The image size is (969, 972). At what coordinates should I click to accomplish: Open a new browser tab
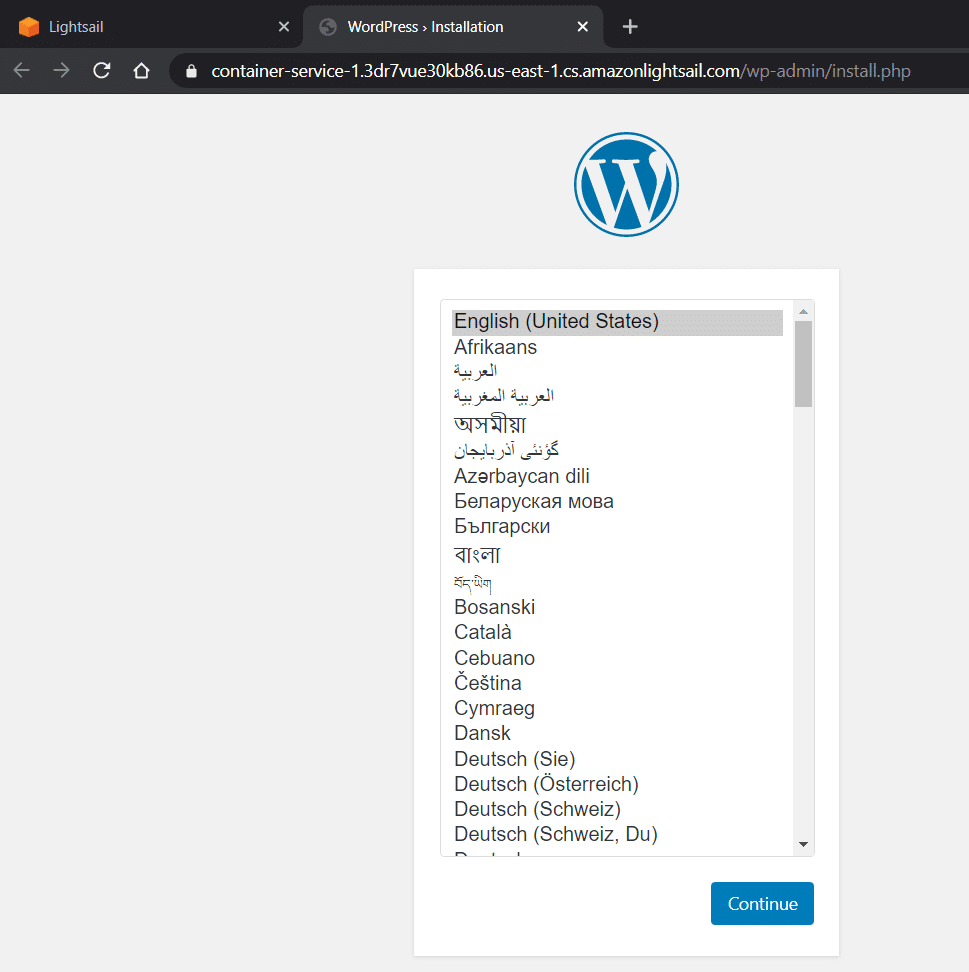point(630,27)
